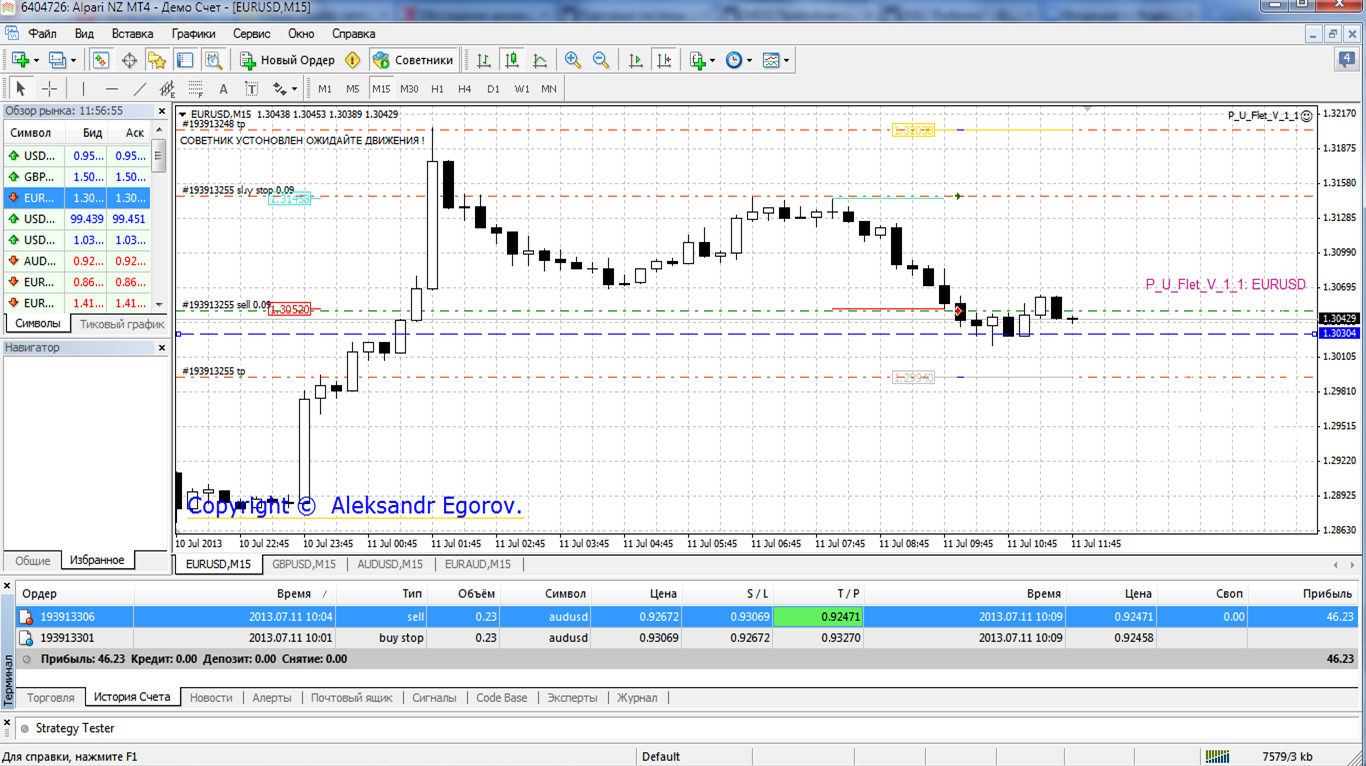1366x766 pixels.
Task: Toggle the Советники expert advisors button
Action: click(x=415, y=60)
